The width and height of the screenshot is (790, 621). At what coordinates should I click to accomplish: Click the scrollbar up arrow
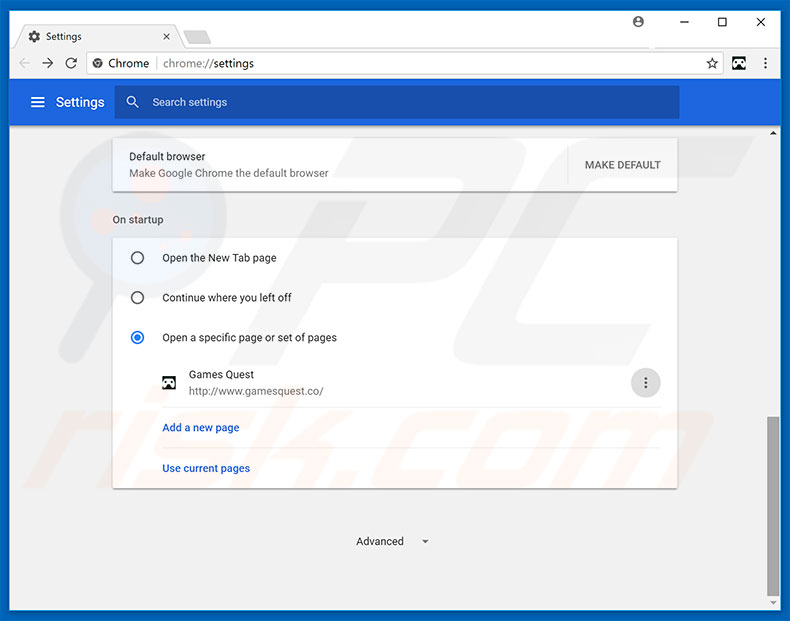pyautogui.click(x=773, y=133)
